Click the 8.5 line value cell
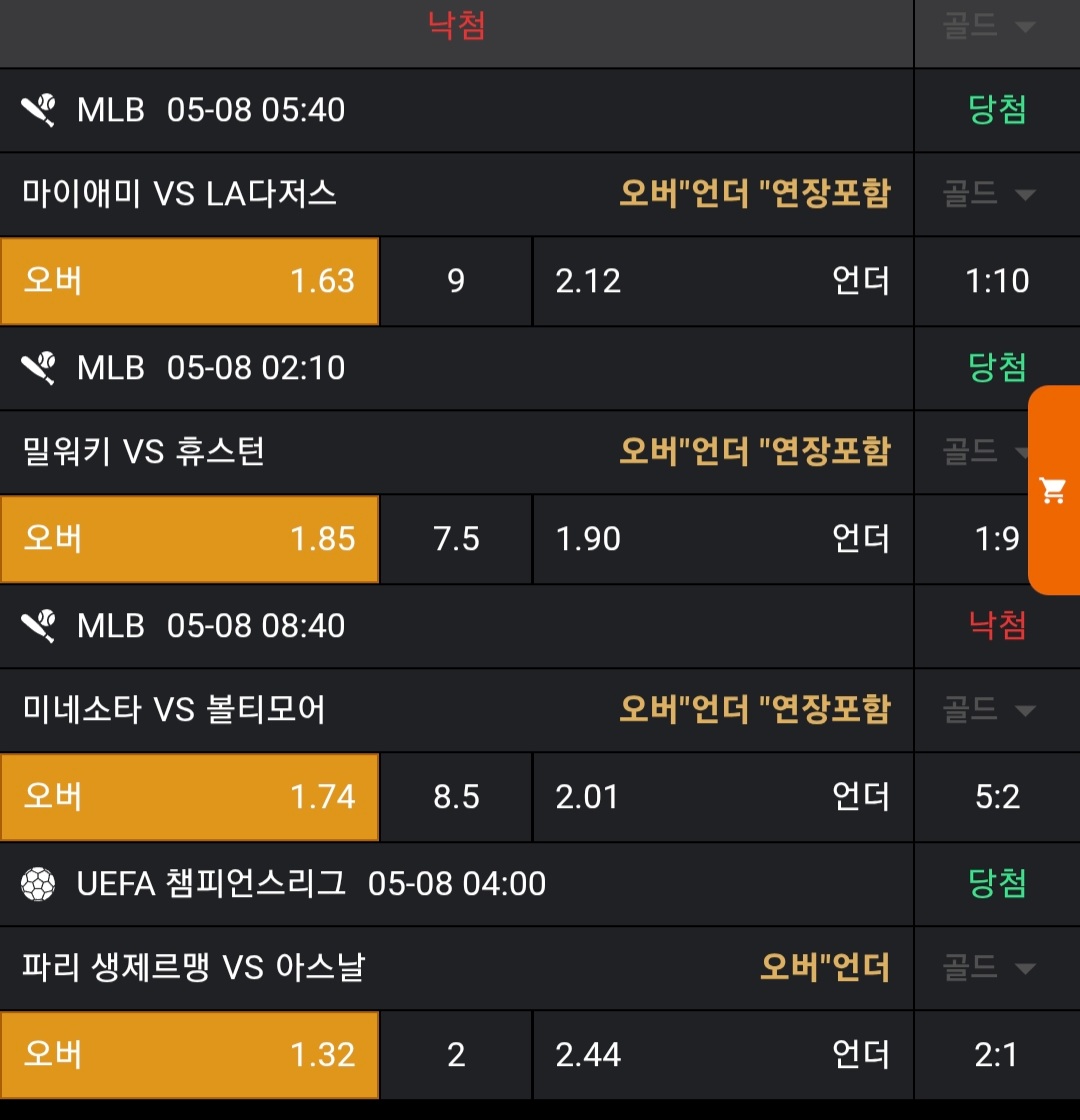Viewport: 1080px width, 1120px height. click(456, 797)
